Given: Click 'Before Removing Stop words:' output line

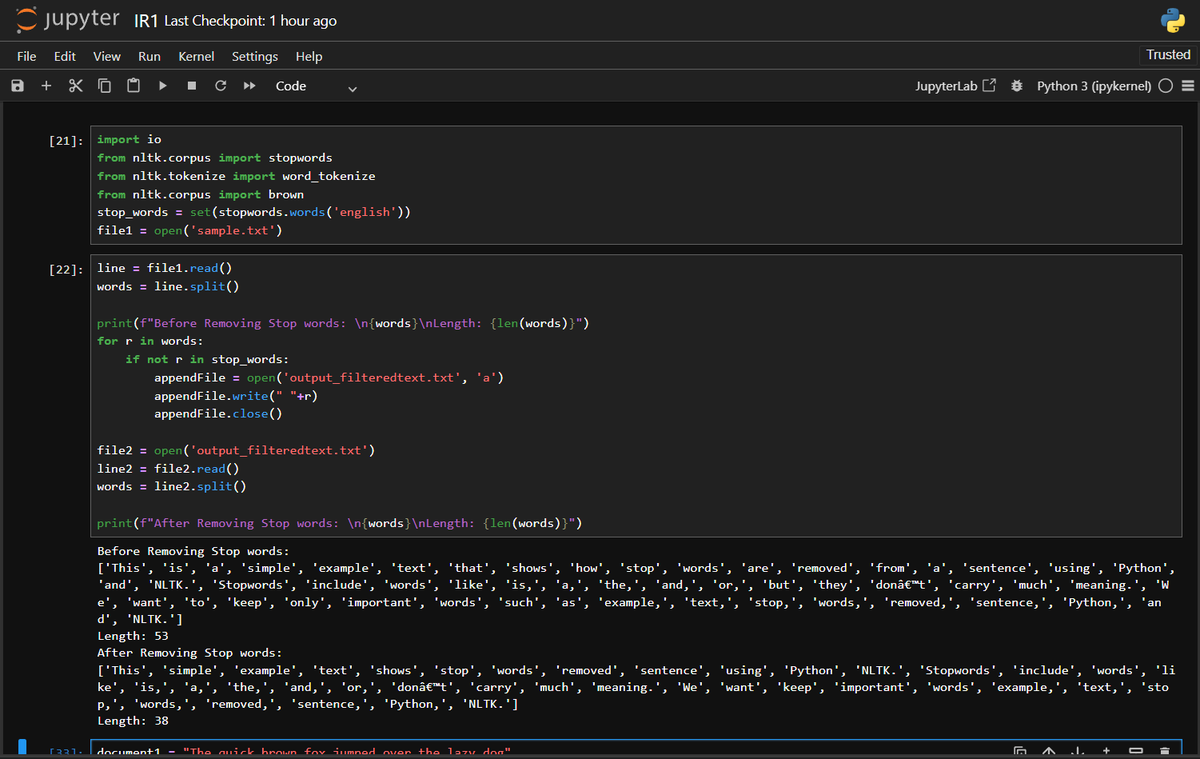Looking at the screenshot, I should point(193,551).
